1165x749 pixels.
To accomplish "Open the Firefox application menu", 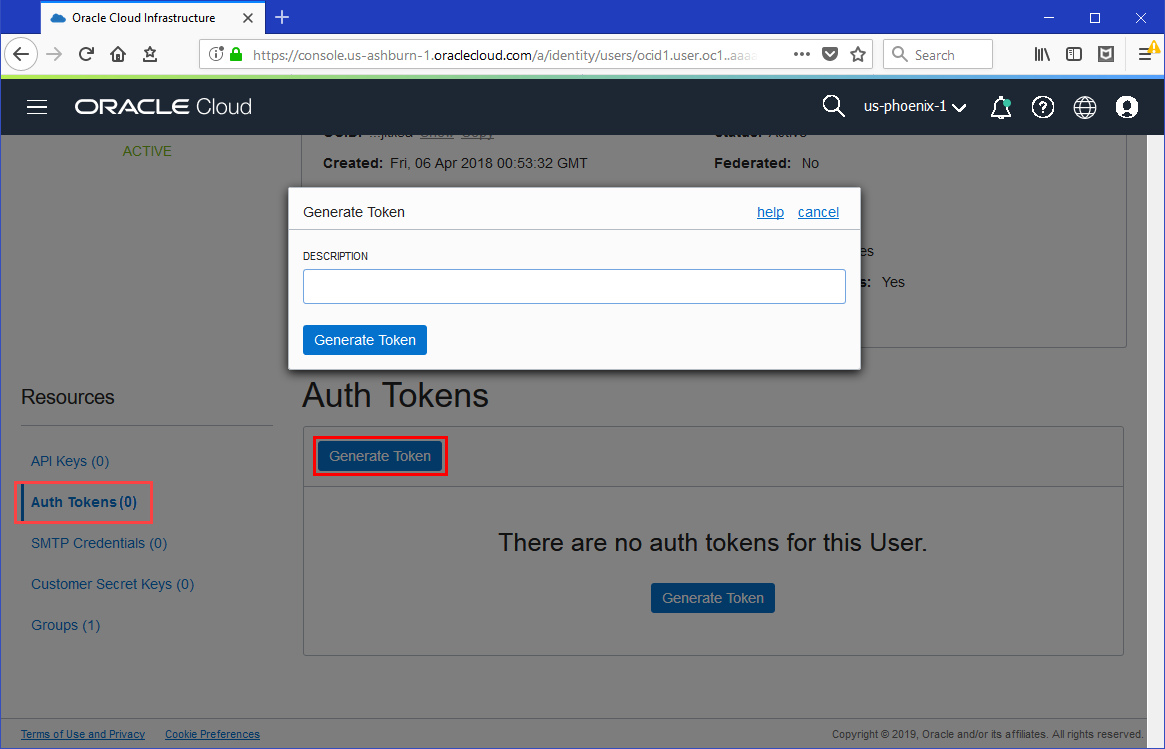I will (x=1145, y=54).
